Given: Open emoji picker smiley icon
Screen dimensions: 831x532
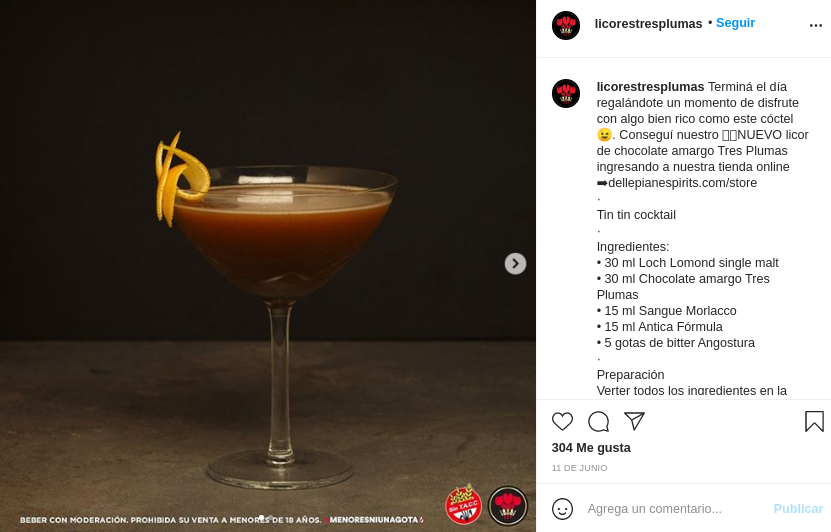Looking at the screenshot, I should click(x=562, y=509).
